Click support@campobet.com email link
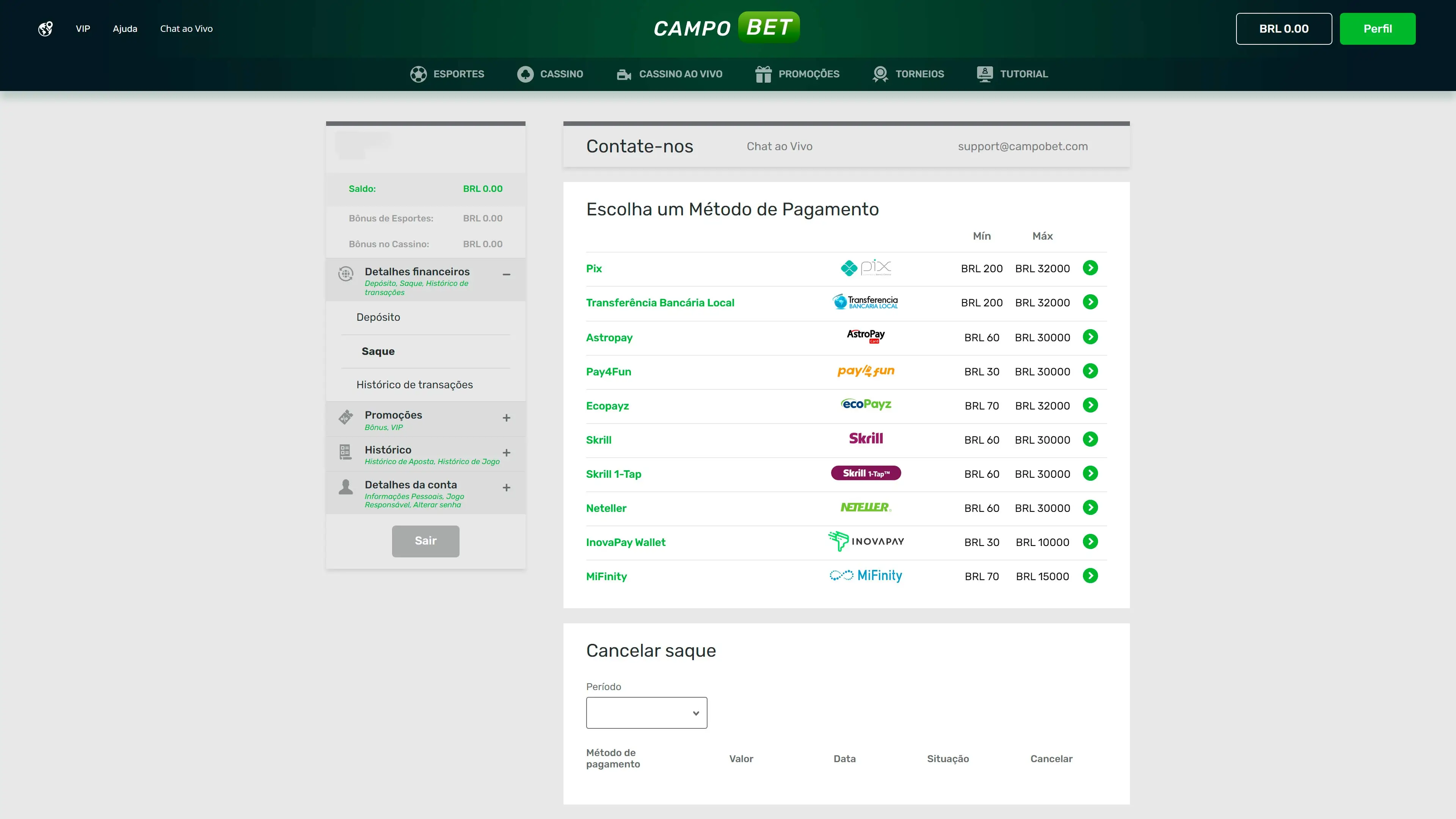 [x=1023, y=146]
